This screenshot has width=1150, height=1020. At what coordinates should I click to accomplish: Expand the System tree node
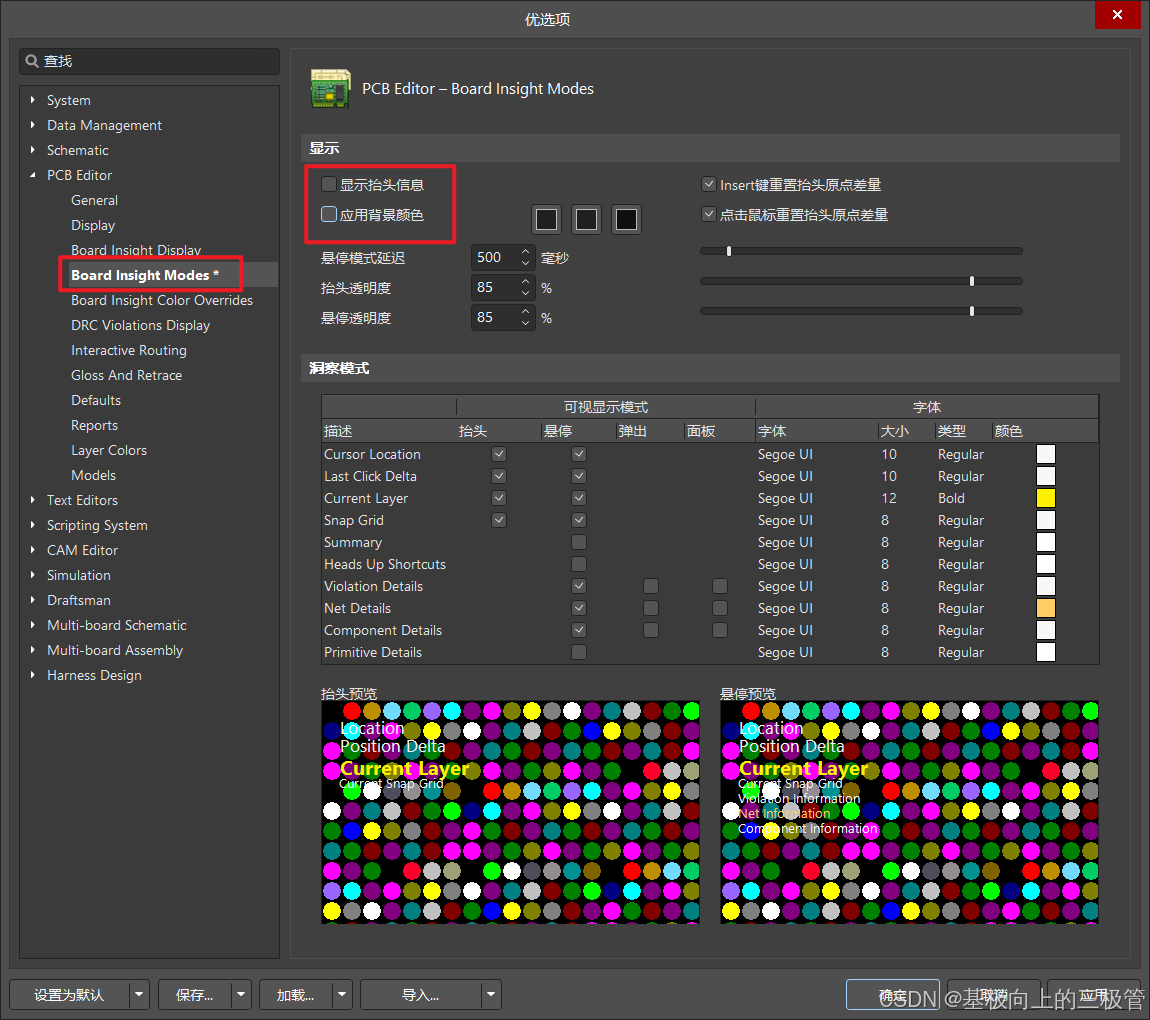pos(33,100)
